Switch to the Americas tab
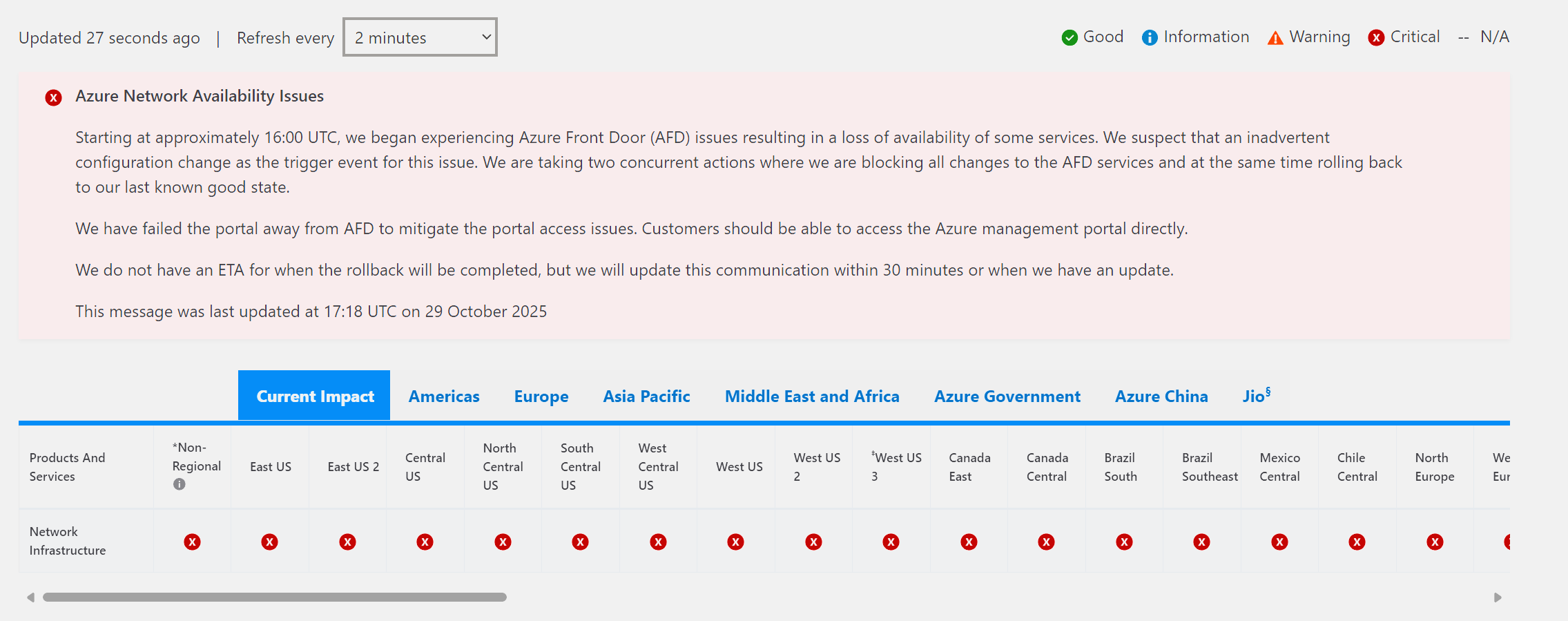The height and width of the screenshot is (621, 1568). tap(444, 397)
